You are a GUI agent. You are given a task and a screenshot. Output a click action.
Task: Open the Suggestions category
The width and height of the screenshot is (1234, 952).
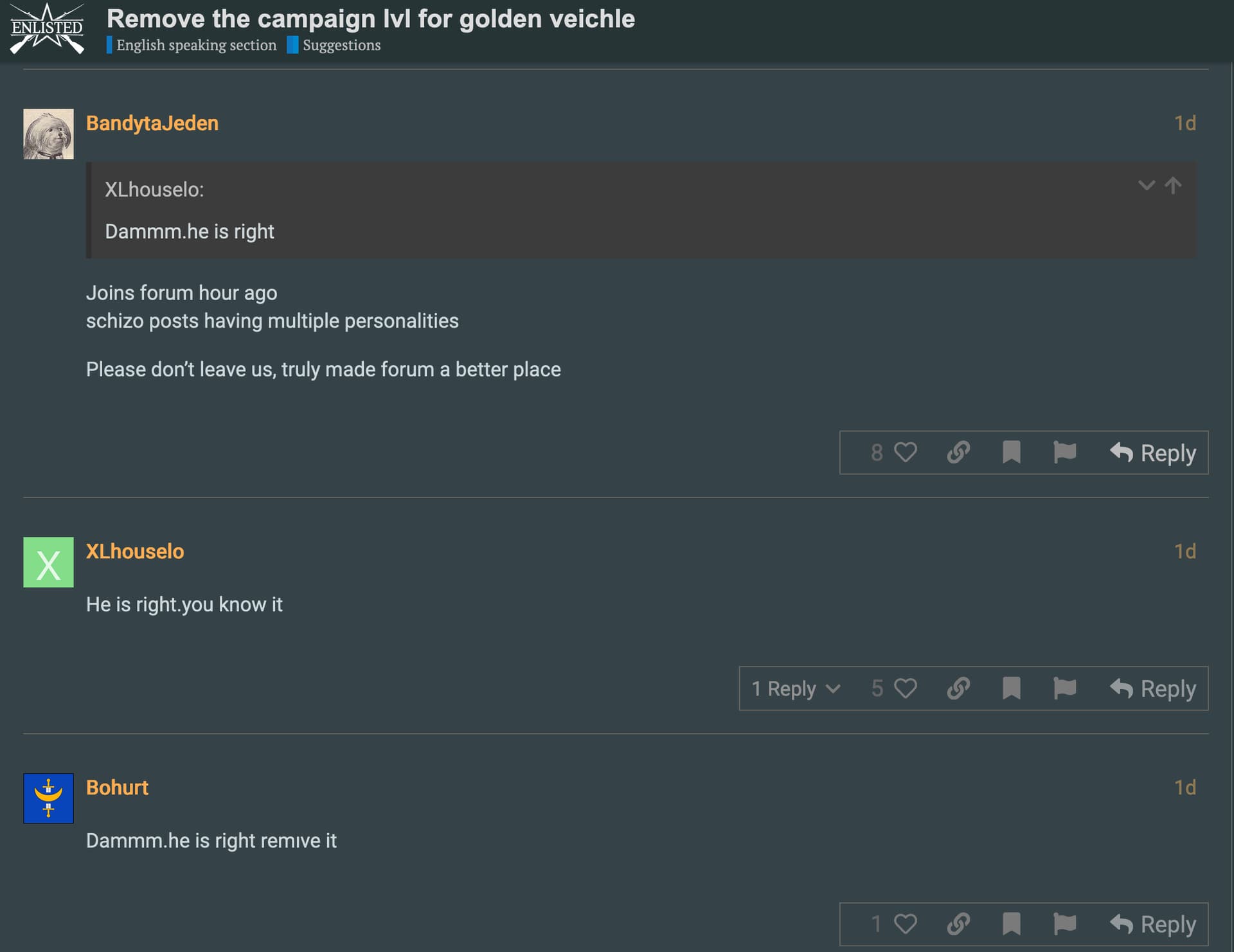[x=341, y=45]
